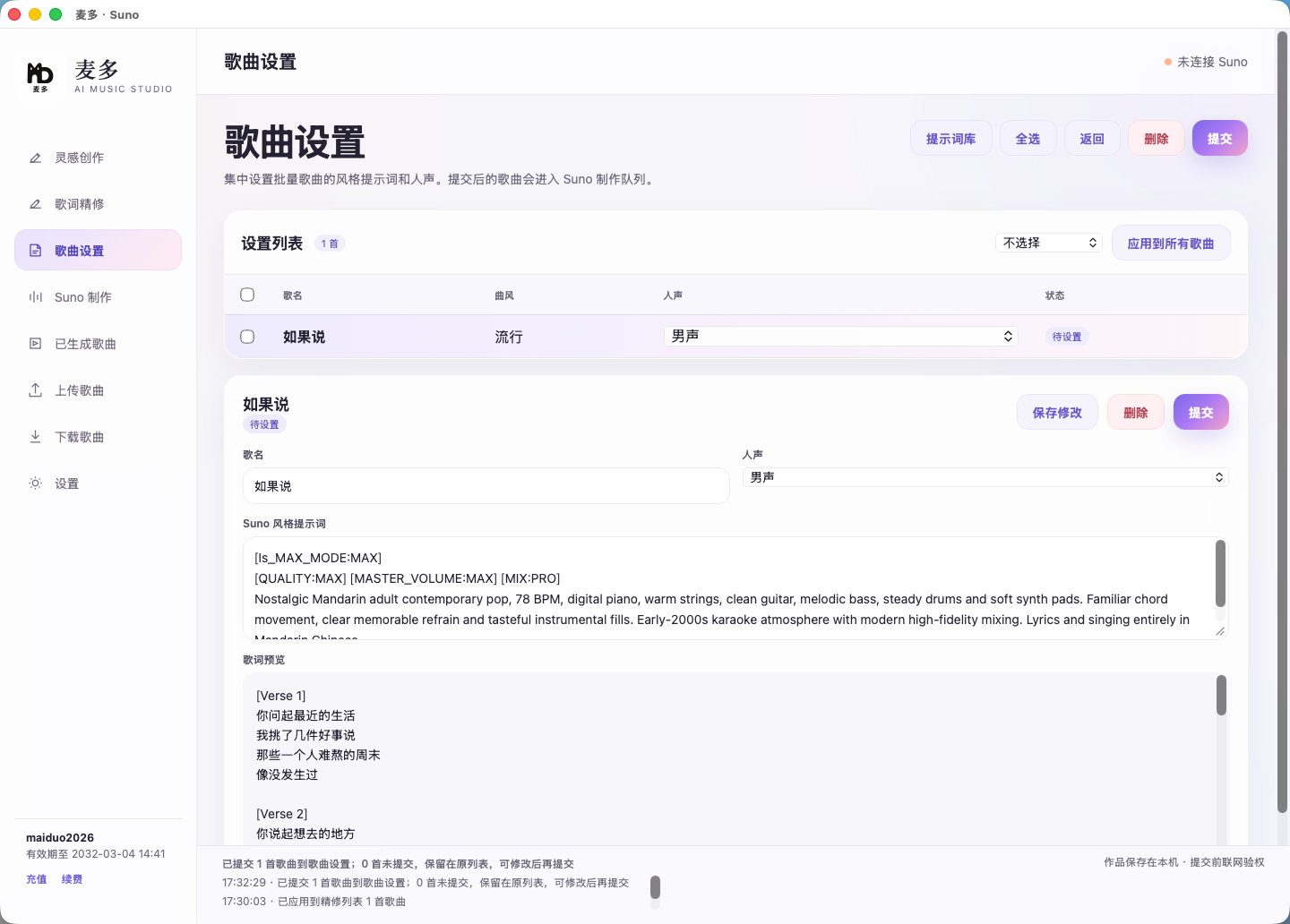Click the 歌名 column header
Screen dimensions: 1290x924
coord(293,295)
